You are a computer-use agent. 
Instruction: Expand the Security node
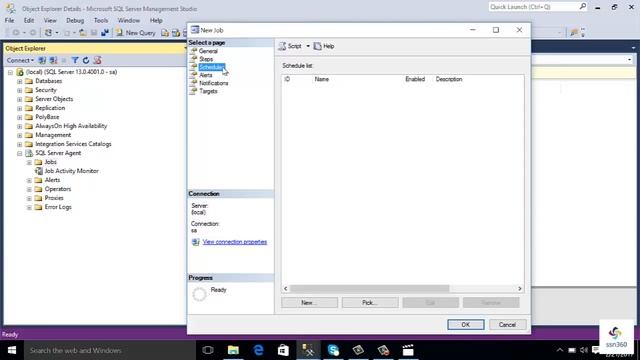pyautogui.click(x=20, y=90)
